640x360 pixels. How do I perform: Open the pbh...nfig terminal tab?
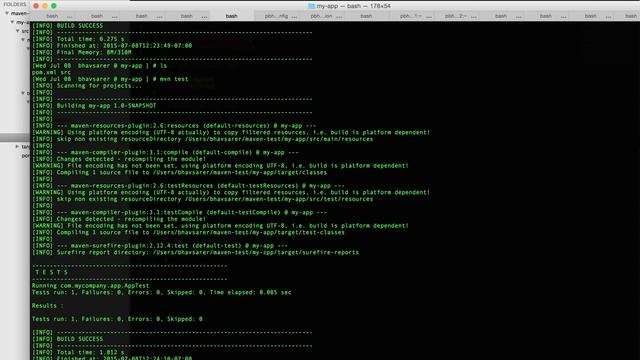(x=276, y=16)
